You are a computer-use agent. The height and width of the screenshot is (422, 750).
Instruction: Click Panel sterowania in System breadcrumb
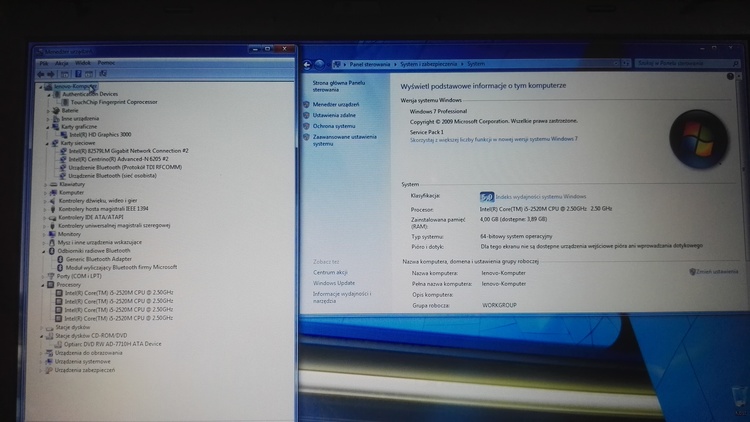coord(370,64)
